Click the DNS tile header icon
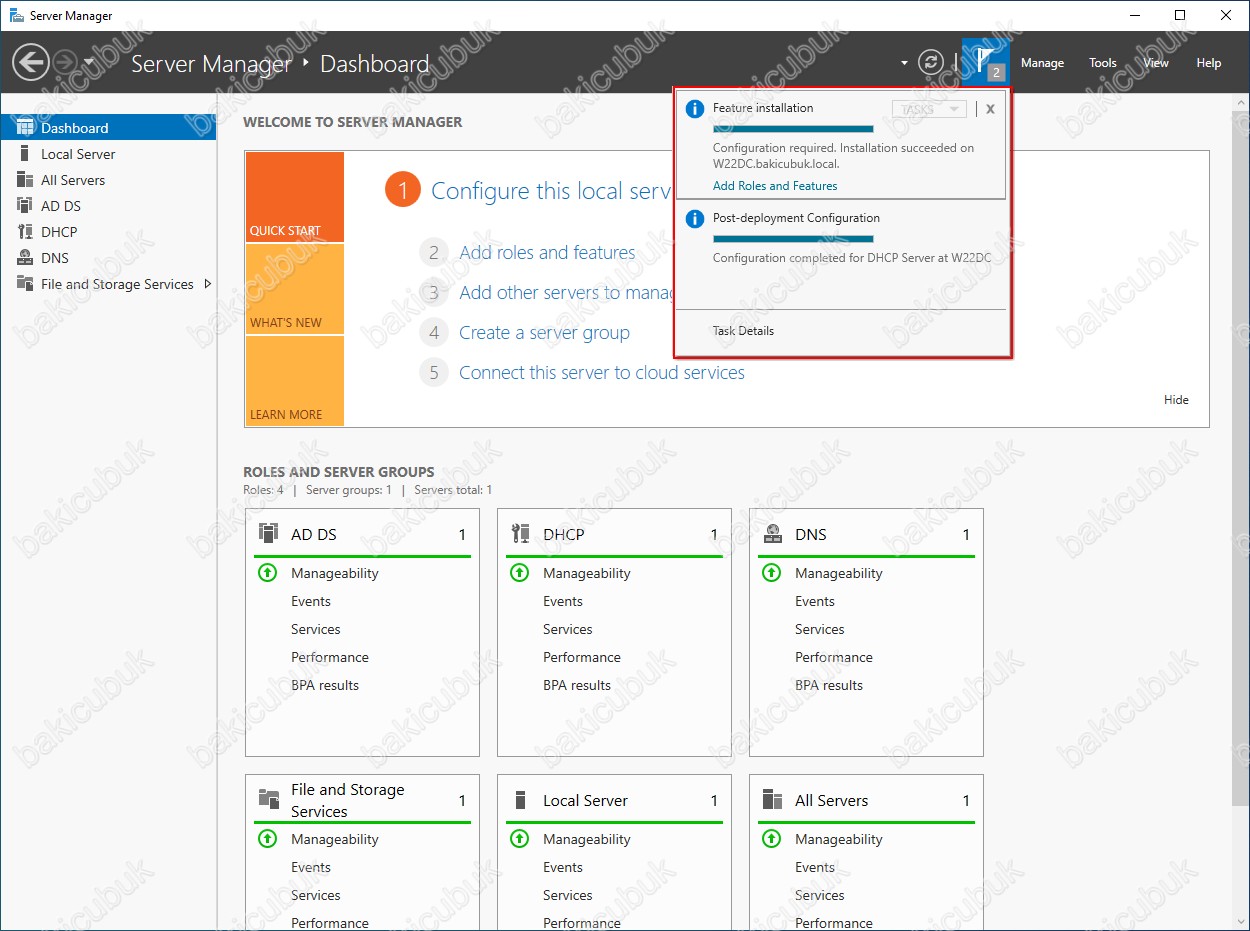 click(772, 534)
